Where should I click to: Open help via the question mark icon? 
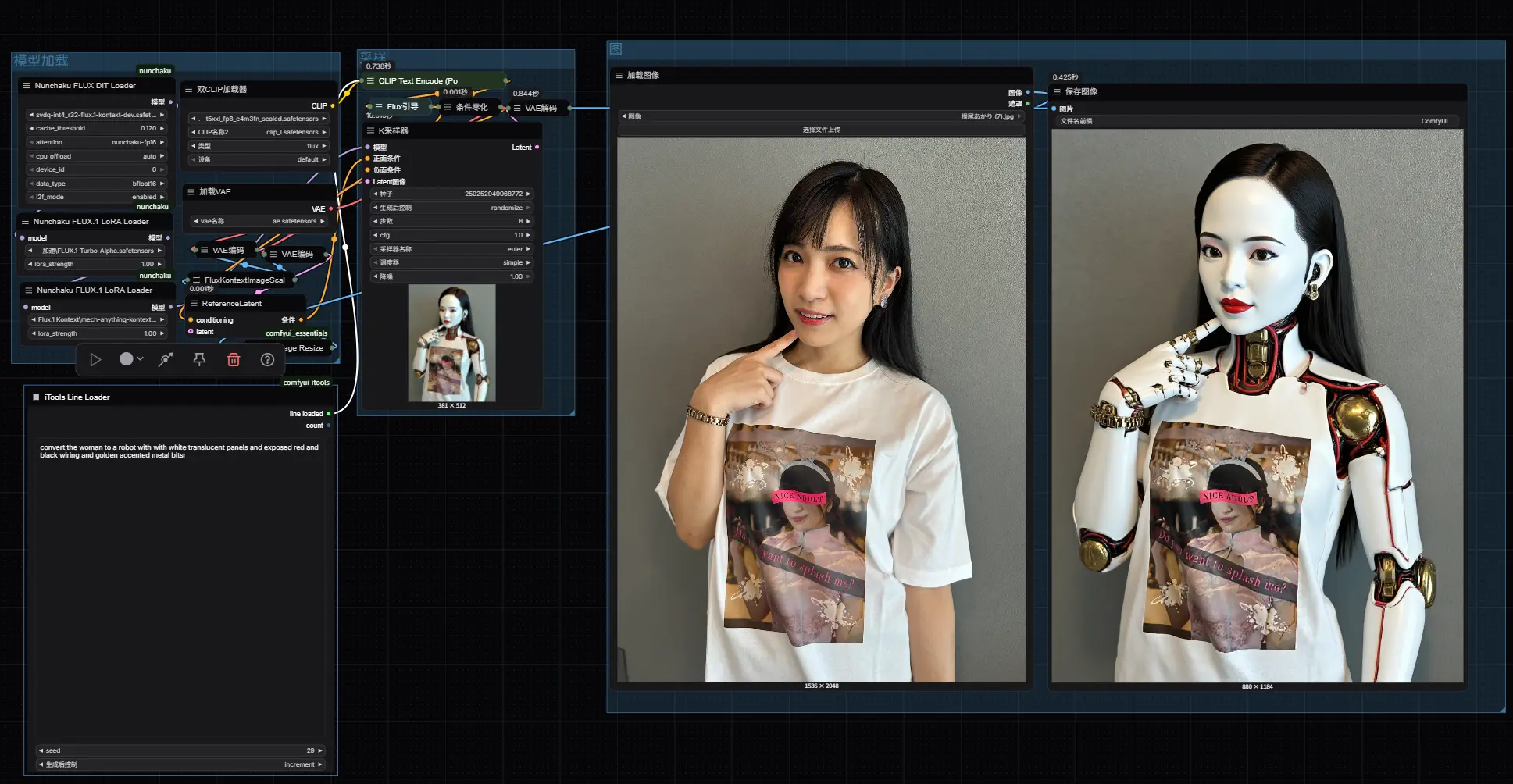click(x=267, y=360)
